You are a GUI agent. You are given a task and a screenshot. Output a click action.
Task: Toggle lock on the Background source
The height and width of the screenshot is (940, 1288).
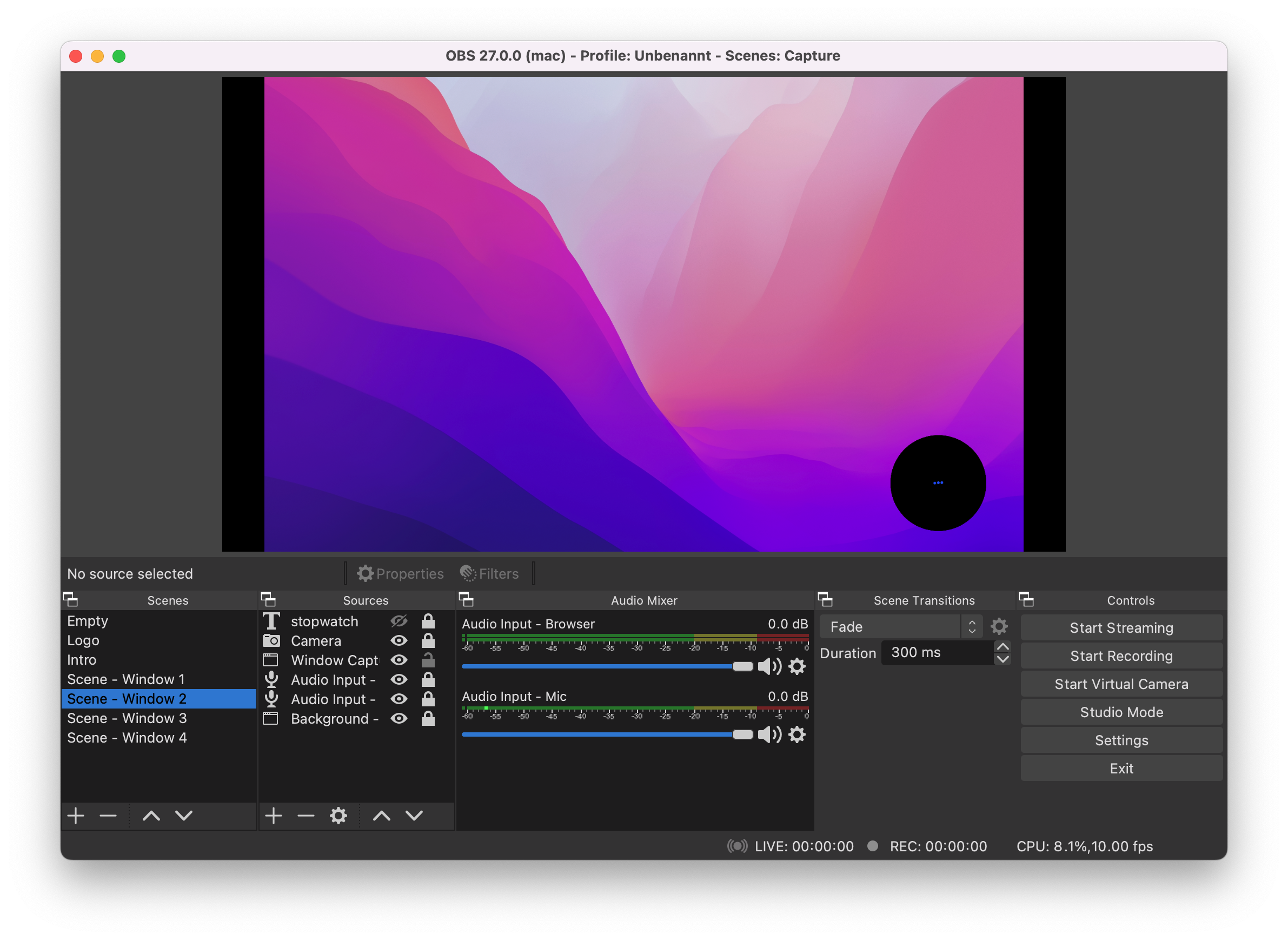[x=428, y=718]
